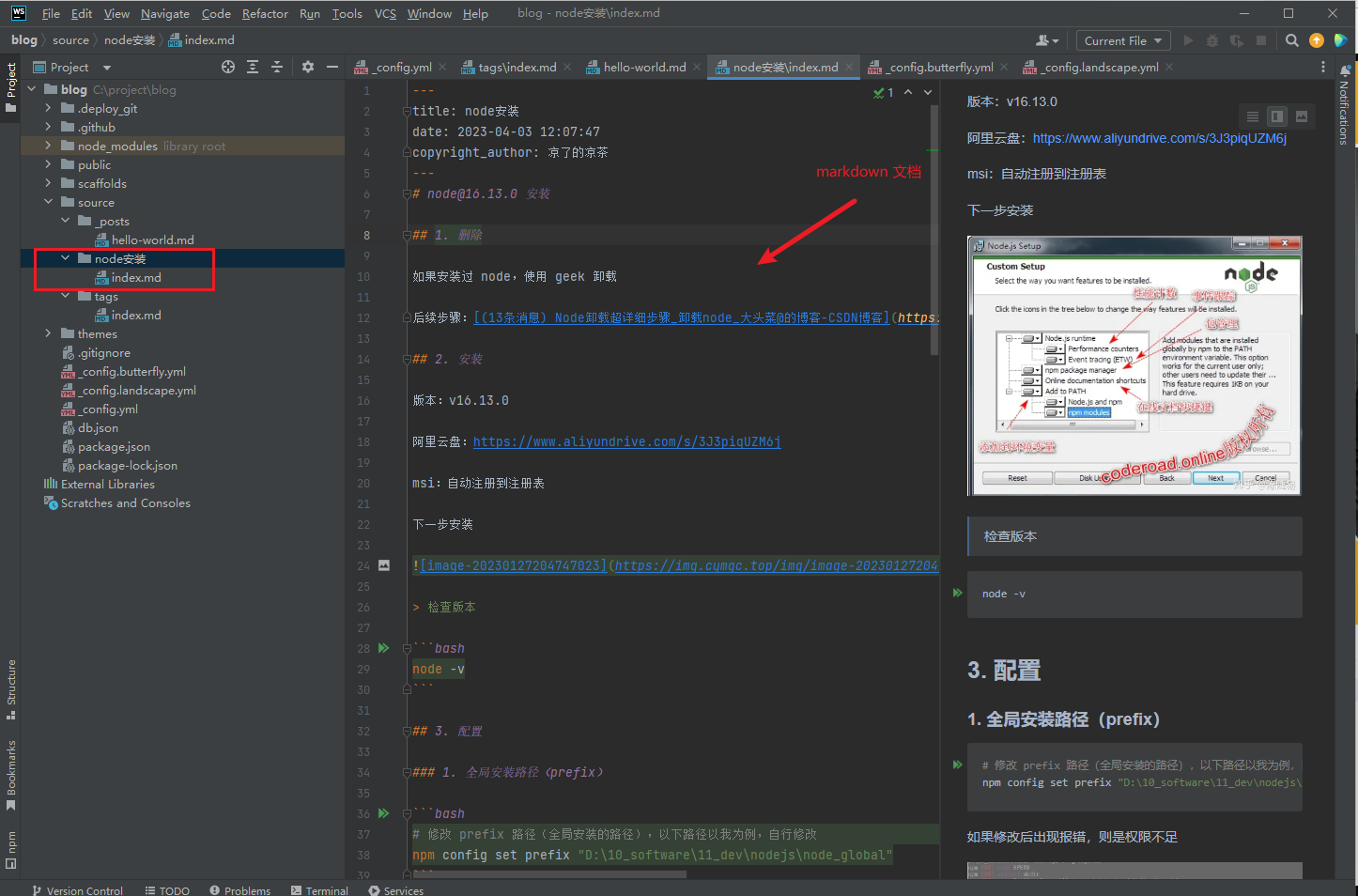Open the Navigate menu
1358x896 pixels.
(x=165, y=13)
